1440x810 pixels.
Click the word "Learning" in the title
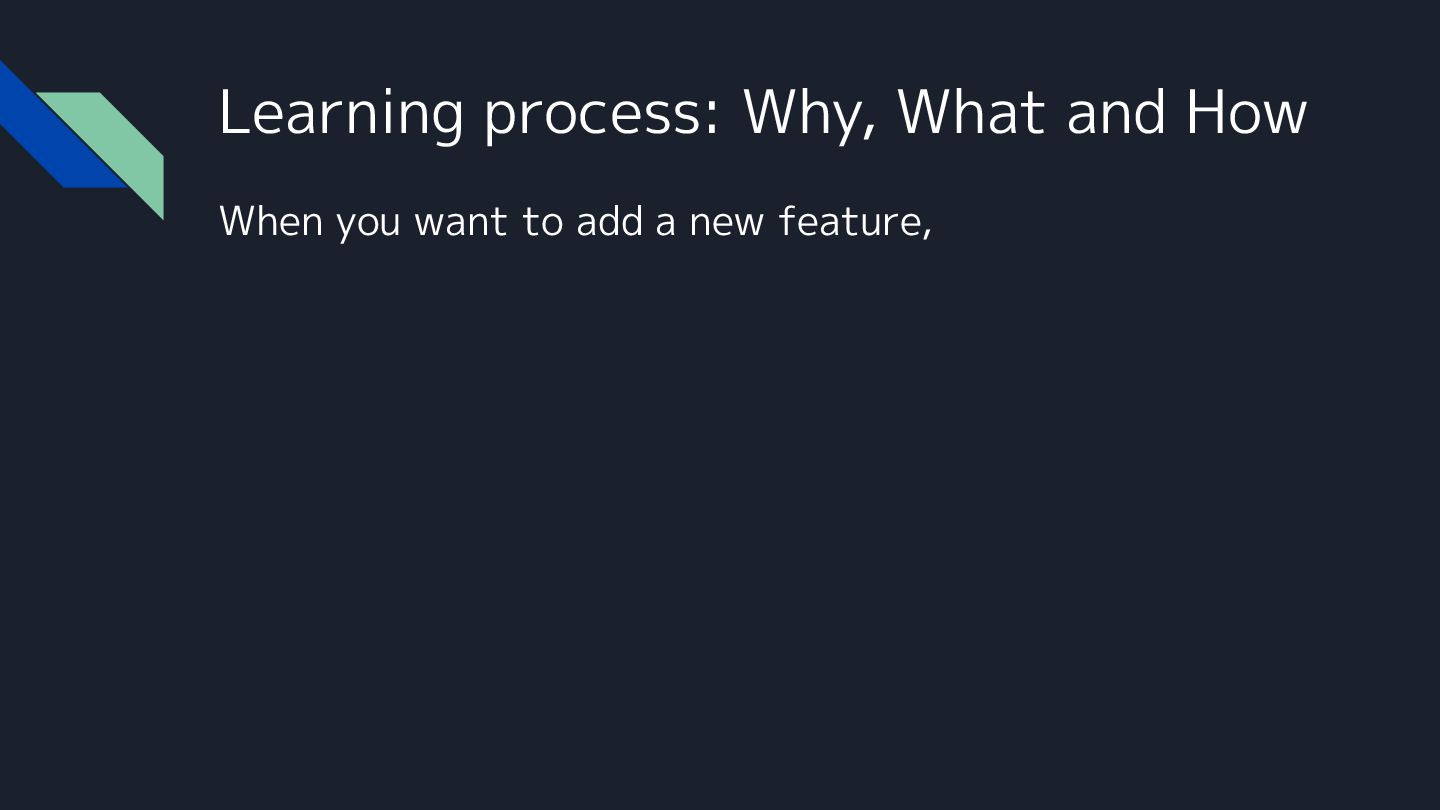pyautogui.click(x=340, y=112)
